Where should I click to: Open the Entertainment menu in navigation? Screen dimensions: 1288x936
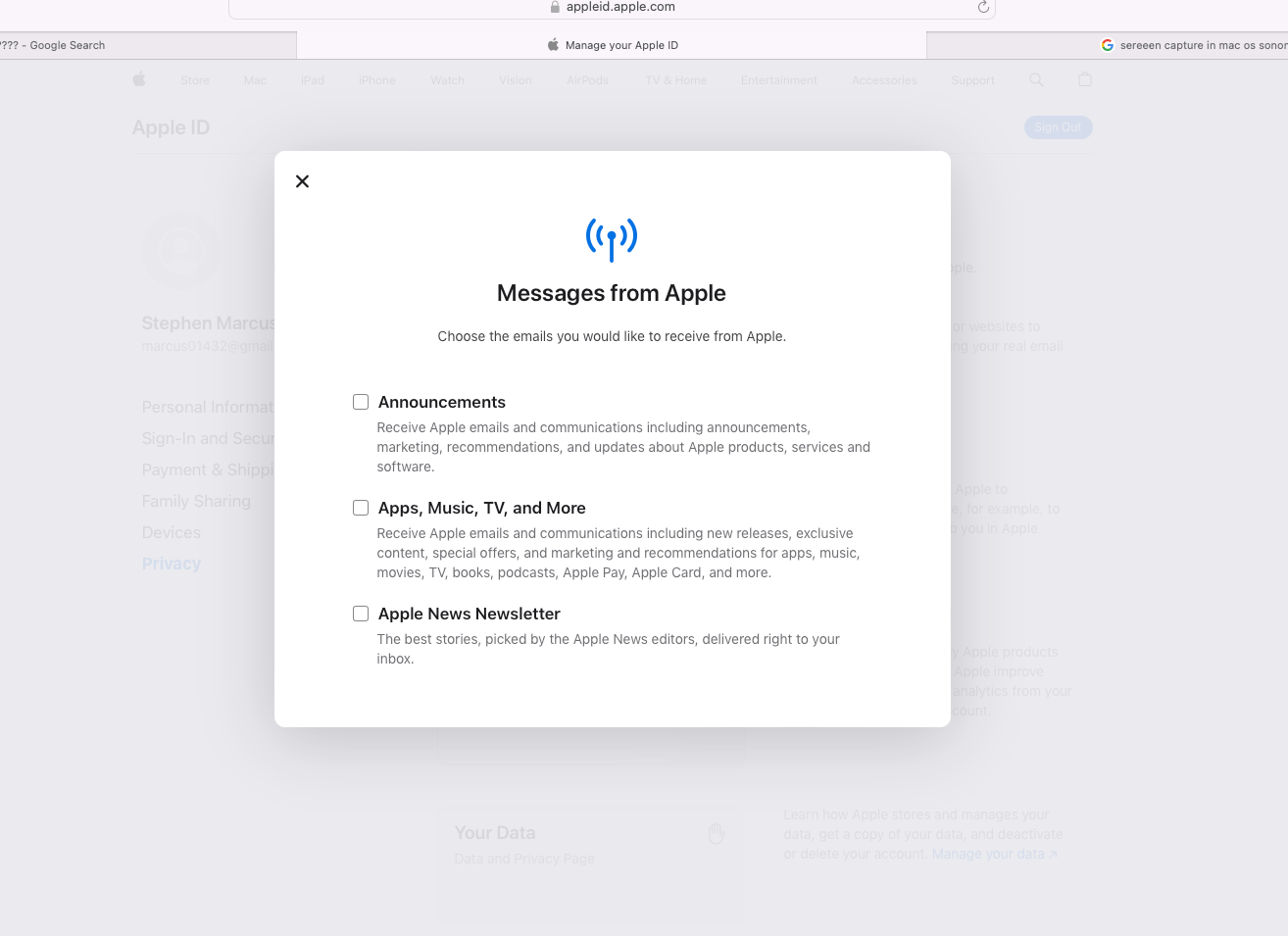tap(778, 80)
